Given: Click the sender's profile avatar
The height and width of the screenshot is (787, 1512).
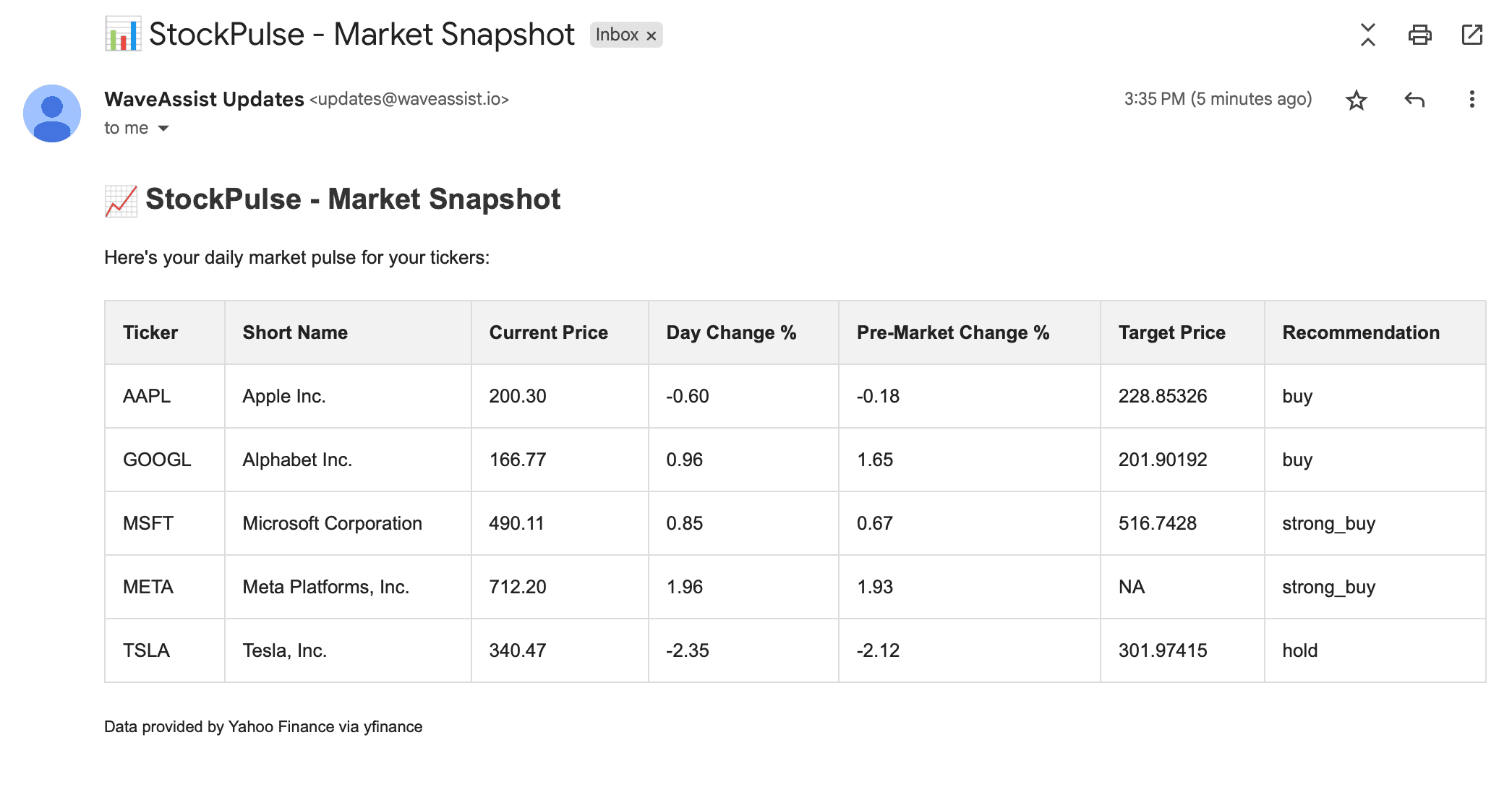Looking at the screenshot, I should click(52, 113).
